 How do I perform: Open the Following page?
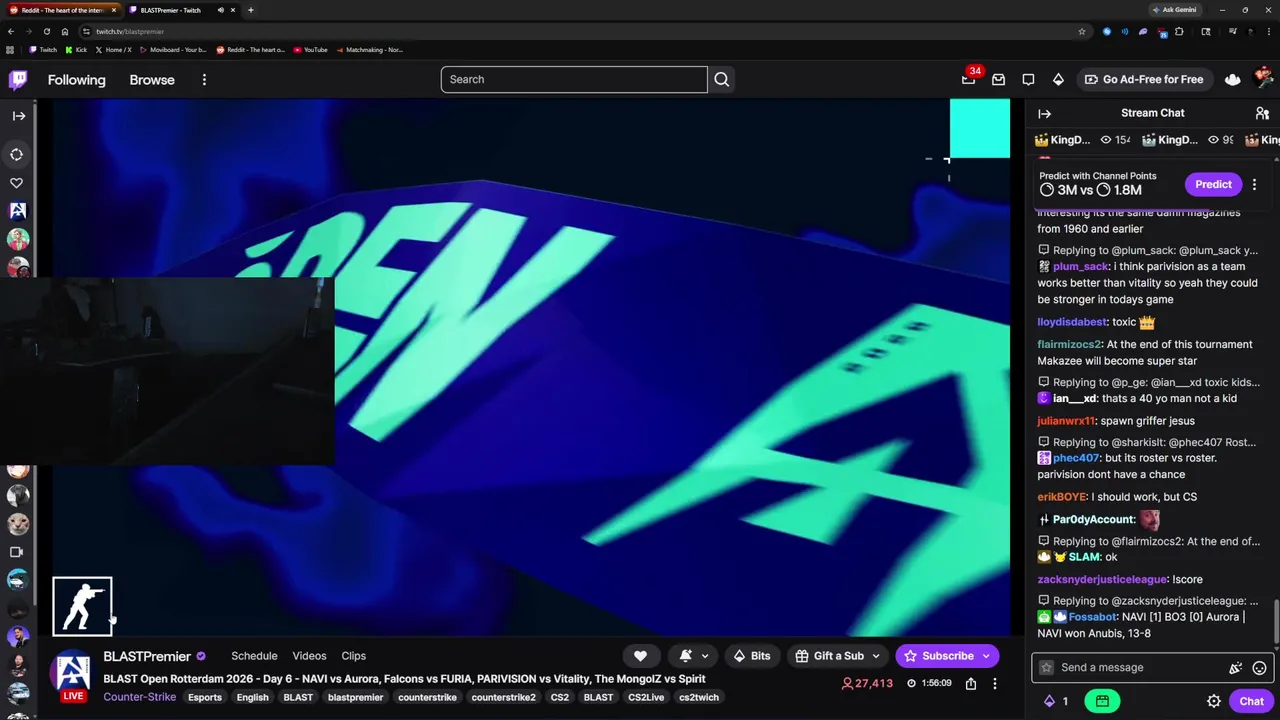click(x=76, y=80)
